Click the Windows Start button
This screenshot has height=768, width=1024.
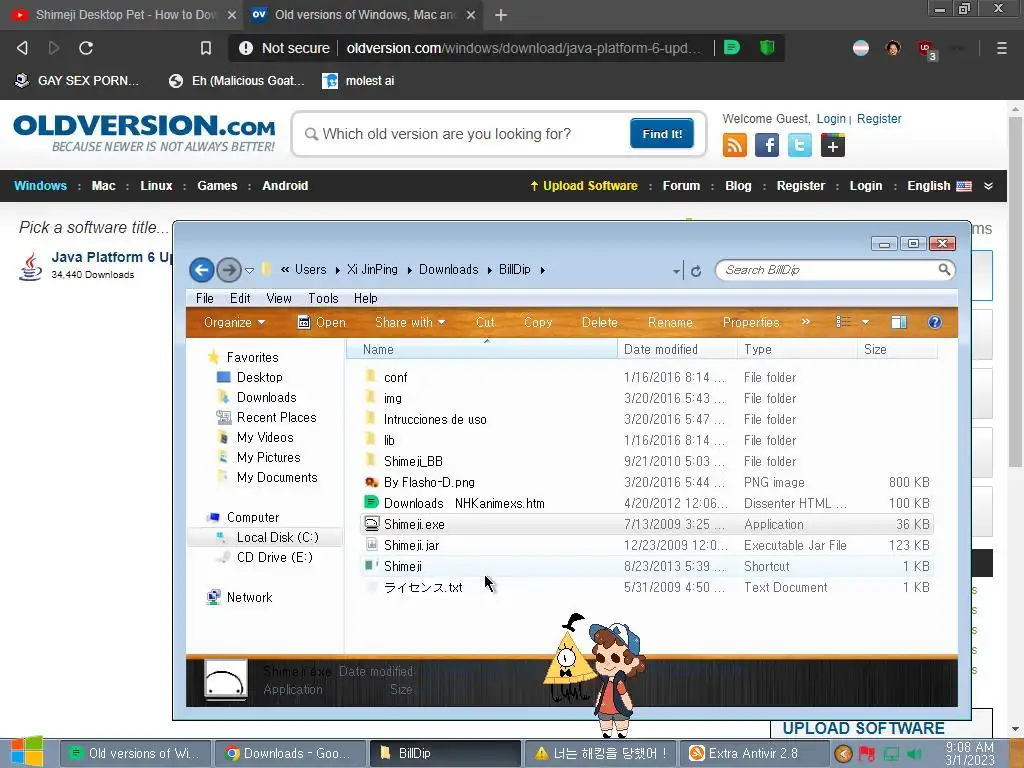pos(27,752)
